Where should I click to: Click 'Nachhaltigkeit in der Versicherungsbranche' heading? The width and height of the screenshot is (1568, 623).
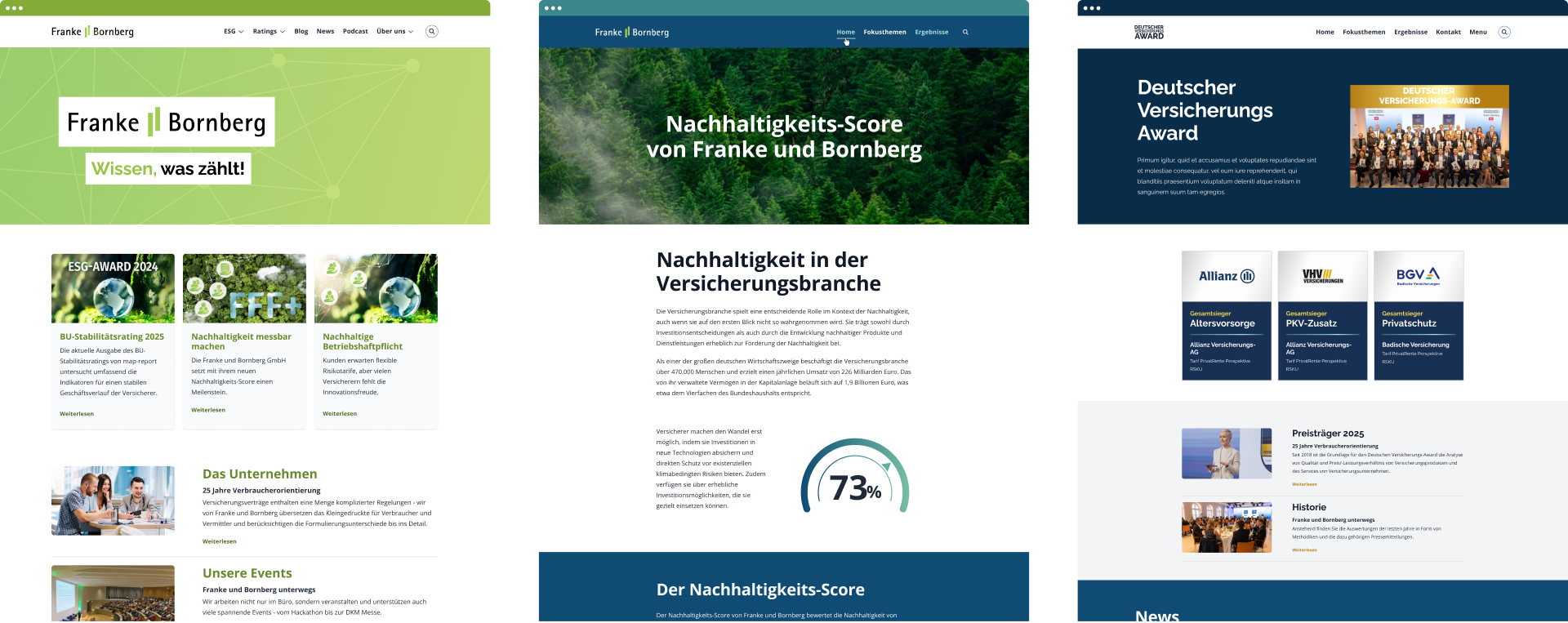(768, 272)
